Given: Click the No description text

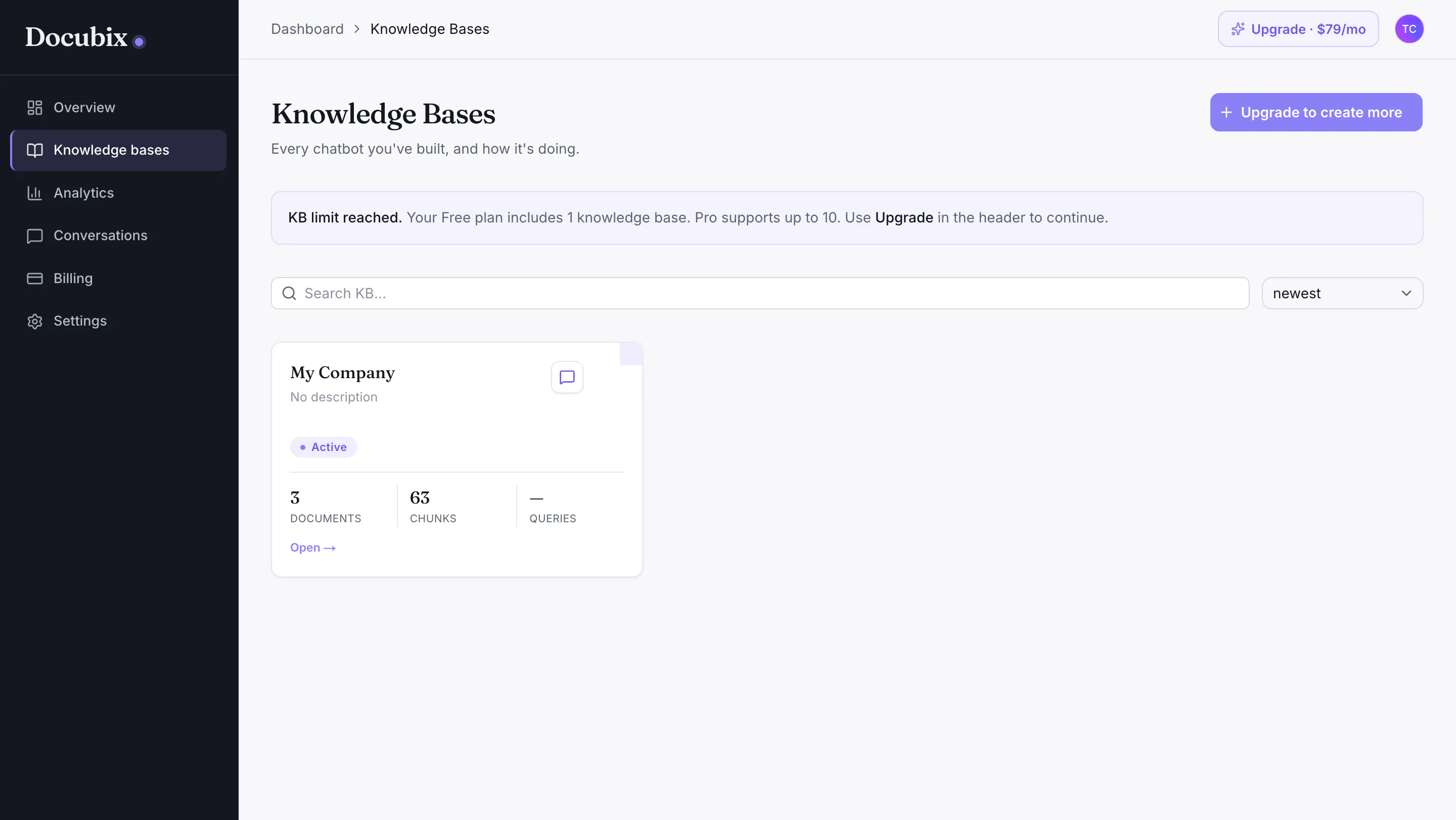Looking at the screenshot, I should click(x=334, y=397).
